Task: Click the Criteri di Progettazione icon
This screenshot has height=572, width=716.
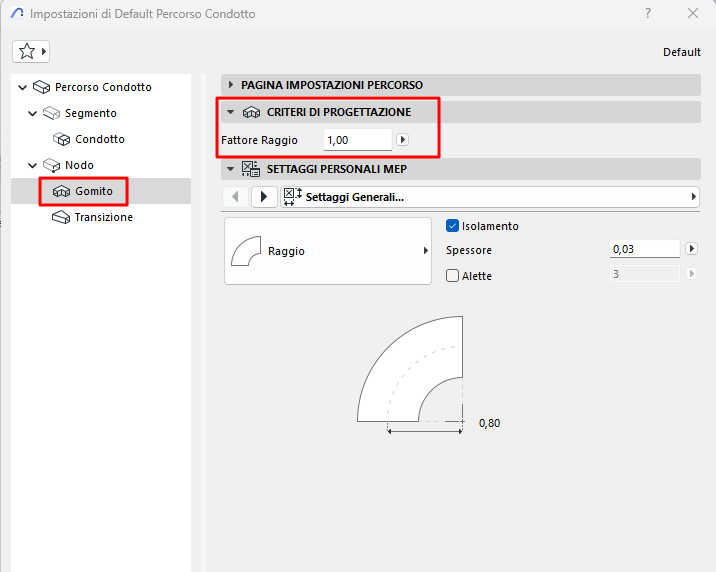Action: pyautogui.click(x=251, y=112)
